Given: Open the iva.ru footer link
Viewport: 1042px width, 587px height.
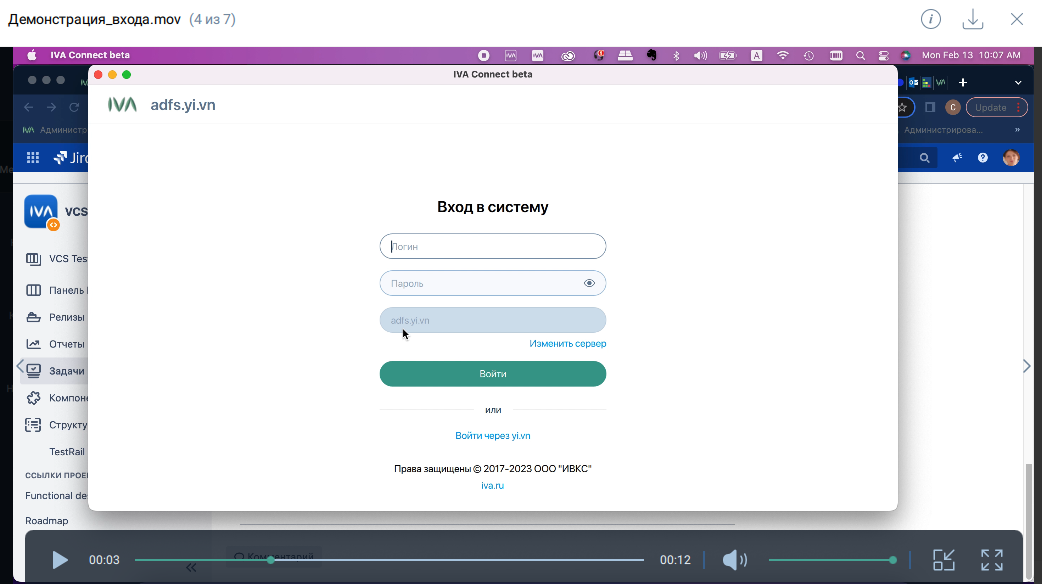Looking at the screenshot, I should [492, 485].
